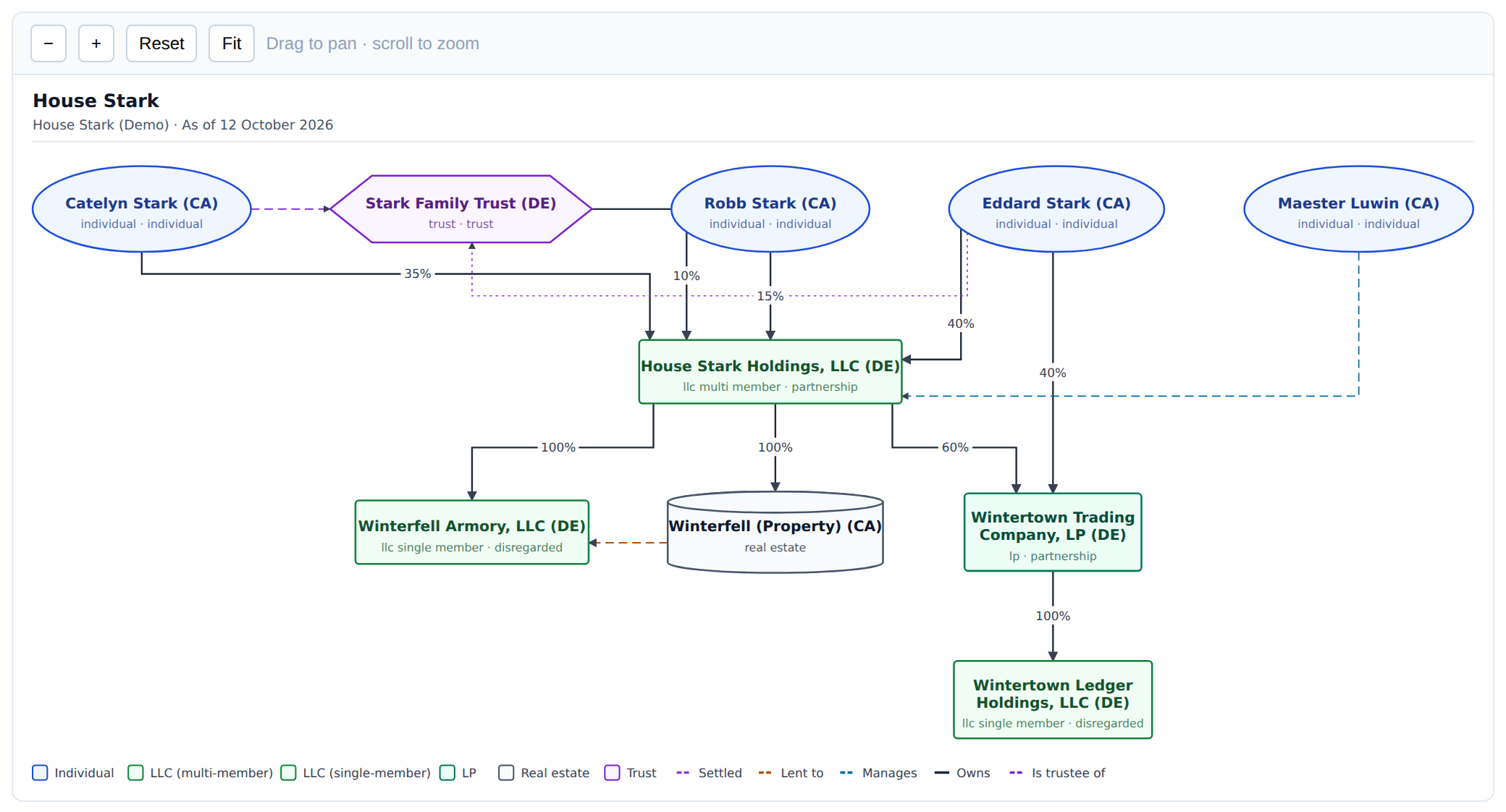
Task: Click the Settled dashed-line legend icon
Action: click(683, 773)
